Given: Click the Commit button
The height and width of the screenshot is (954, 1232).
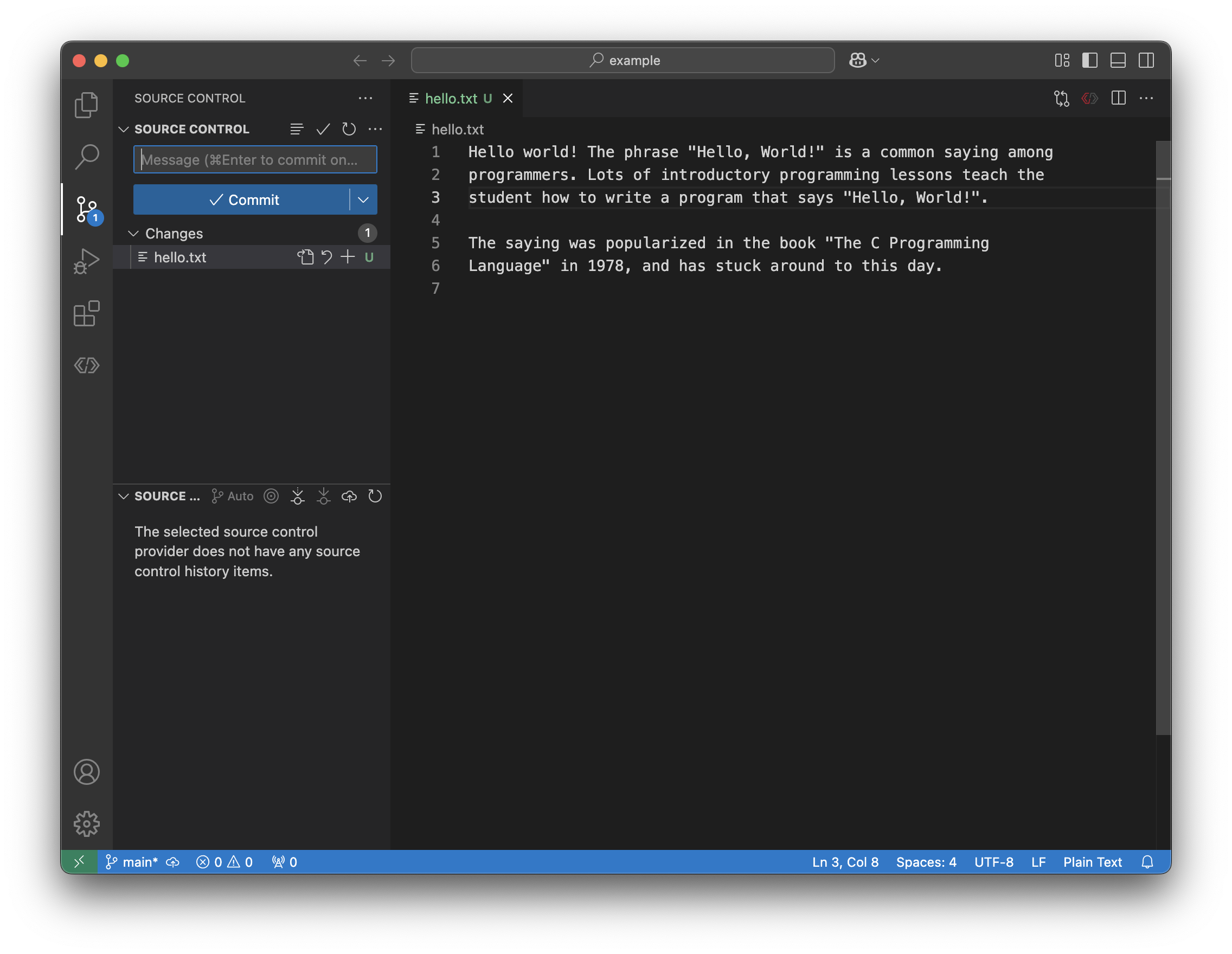Looking at the screenshot, I should (241, 199).
